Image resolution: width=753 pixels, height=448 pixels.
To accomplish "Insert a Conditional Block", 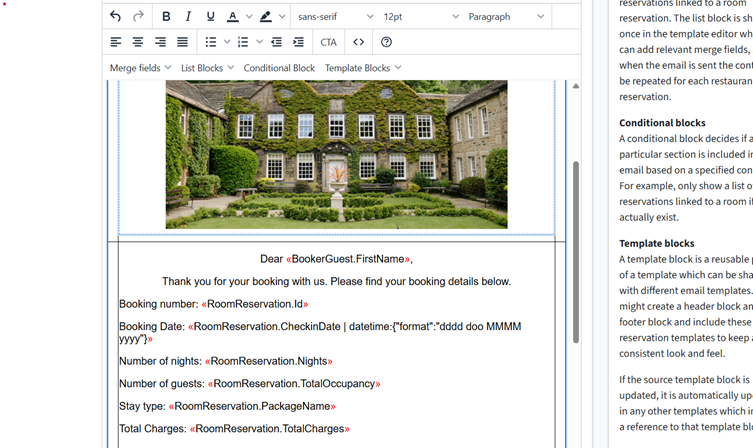I will (x=279, y=68).
